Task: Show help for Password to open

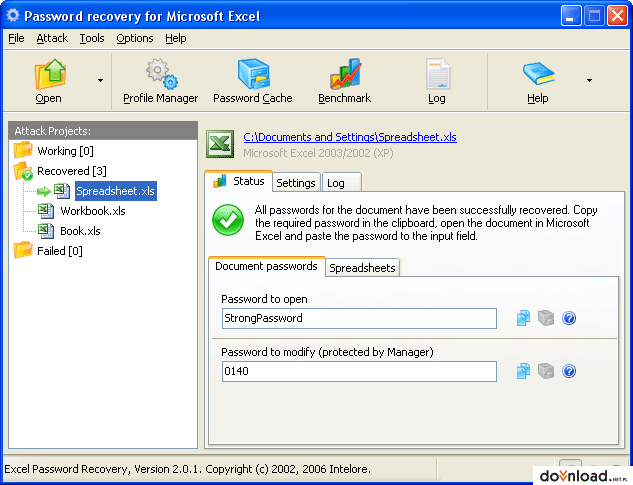Action: 569,318
